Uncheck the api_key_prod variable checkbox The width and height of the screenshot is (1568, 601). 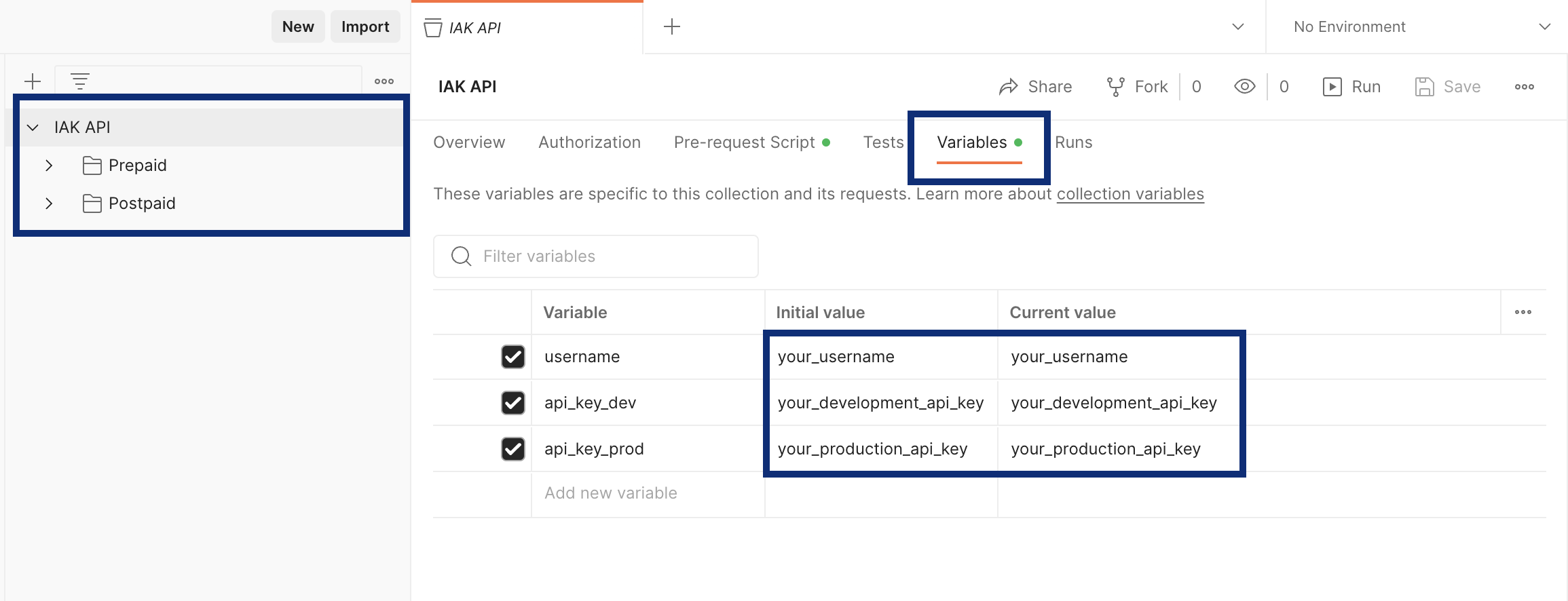pos(513,449)
